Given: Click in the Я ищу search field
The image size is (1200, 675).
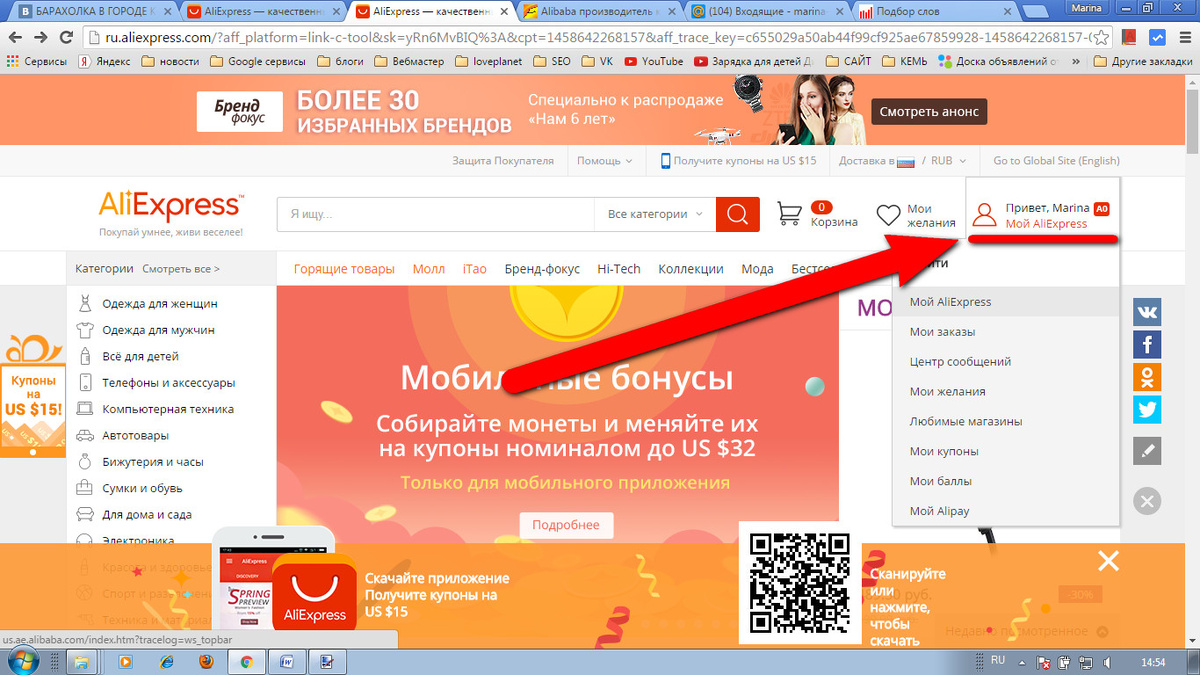Looking at the screenshot, I should [436, 214].
